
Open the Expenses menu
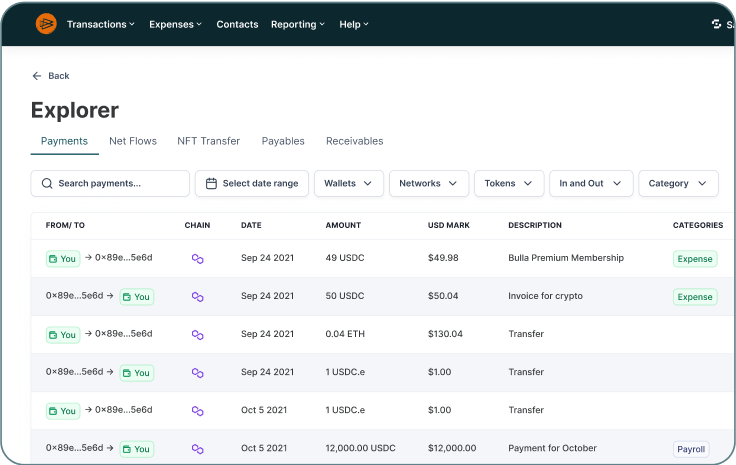click(x=176, y=24)
